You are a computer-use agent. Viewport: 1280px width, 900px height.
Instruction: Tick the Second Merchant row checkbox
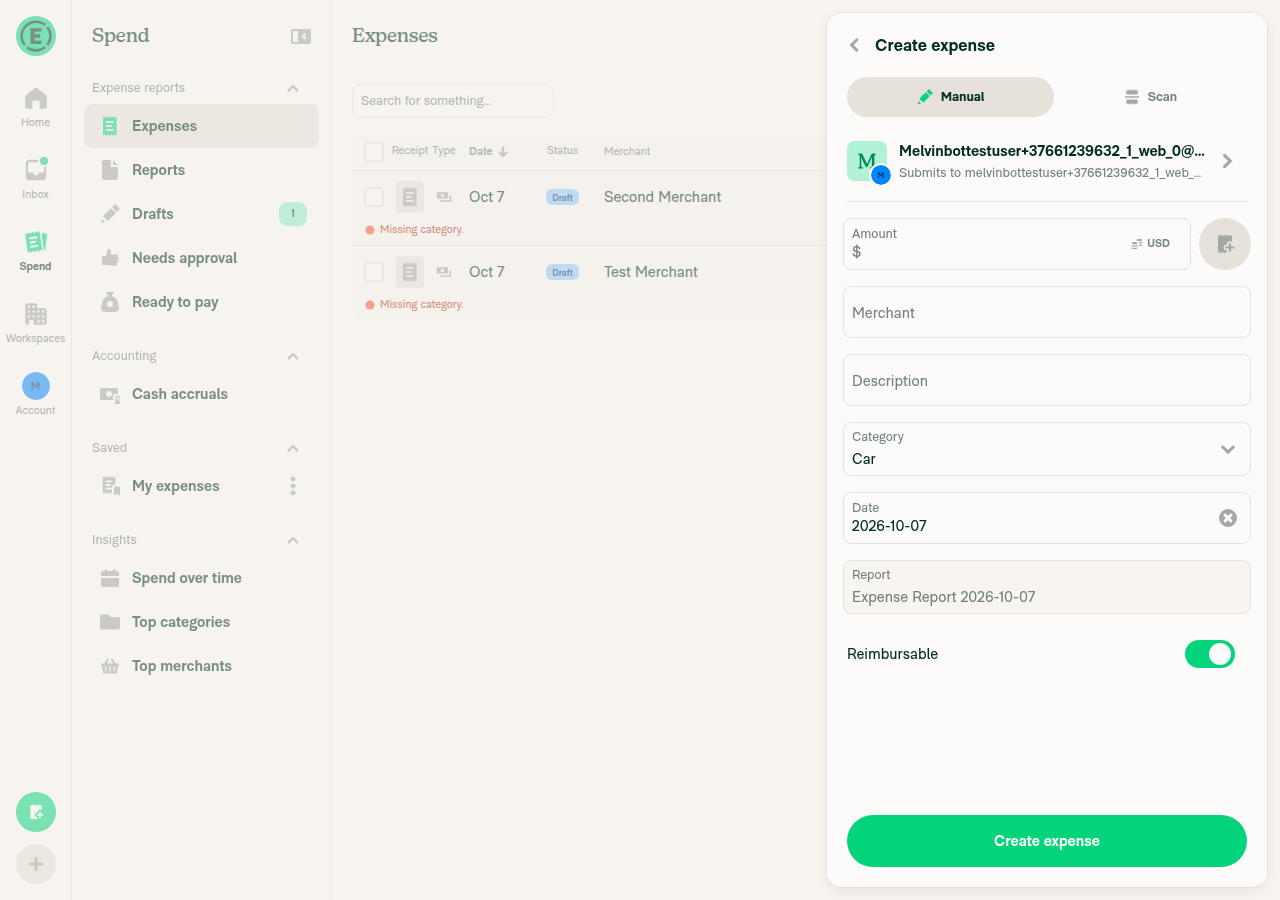[374, 197]
